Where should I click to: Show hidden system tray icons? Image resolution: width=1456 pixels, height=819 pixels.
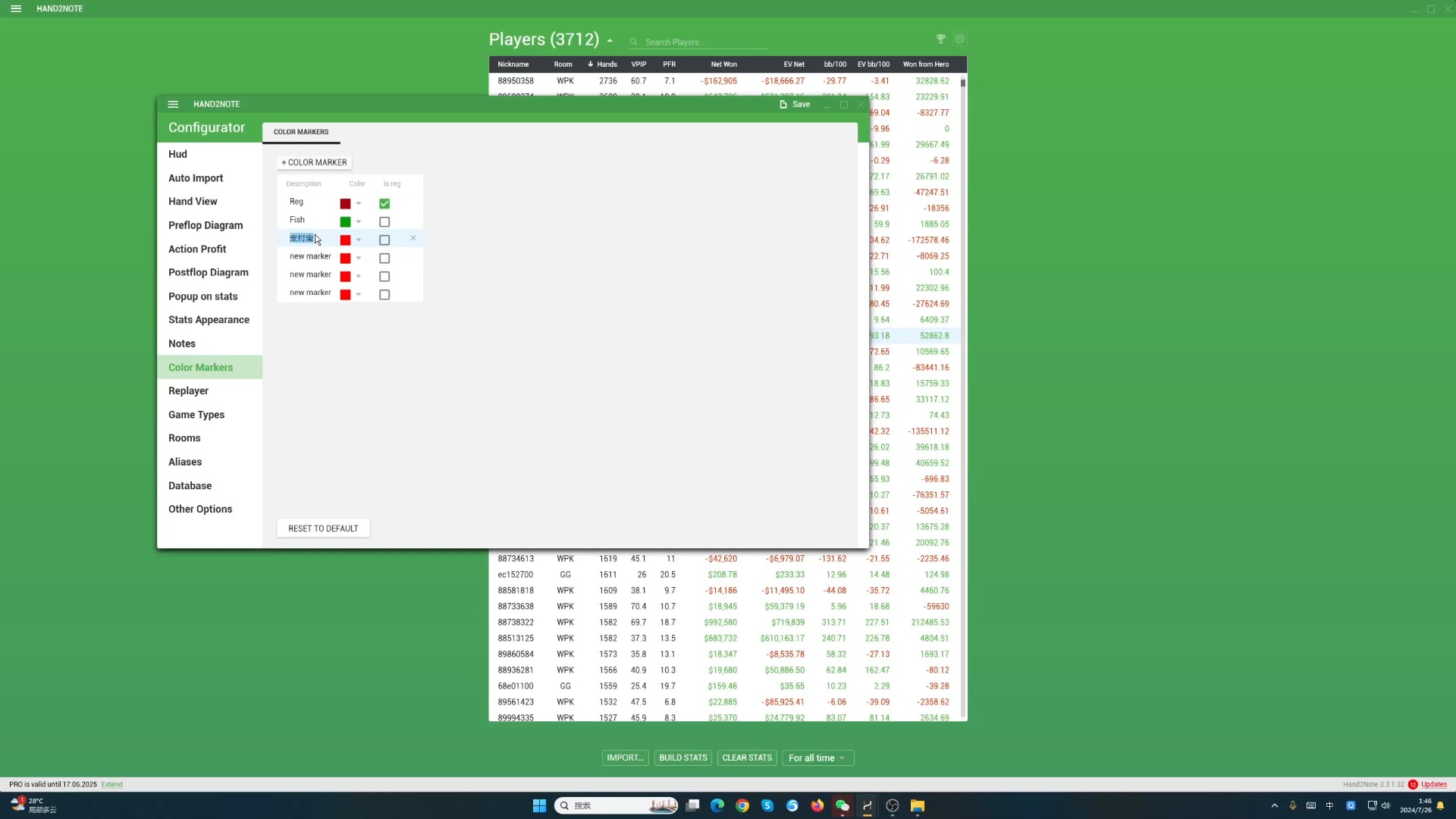pyautogui.click(x=1275, y=805)
